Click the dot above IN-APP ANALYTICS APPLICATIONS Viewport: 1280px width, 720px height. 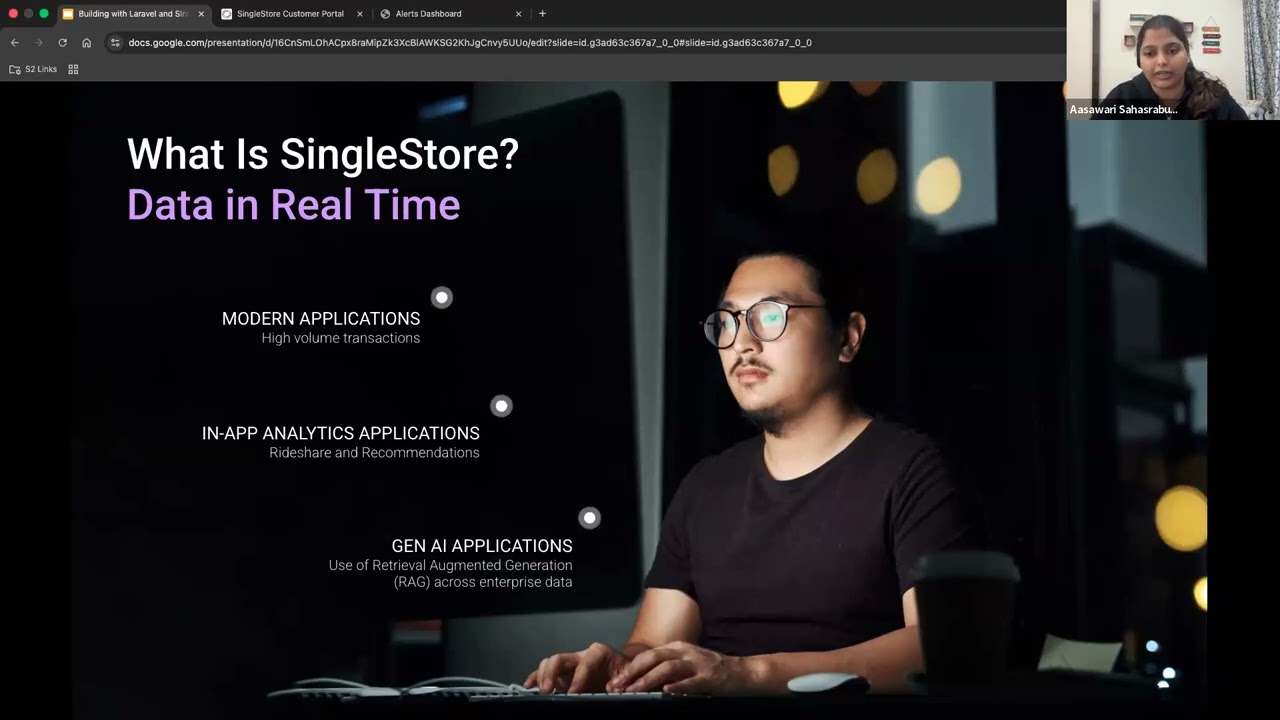coord(502,405)
